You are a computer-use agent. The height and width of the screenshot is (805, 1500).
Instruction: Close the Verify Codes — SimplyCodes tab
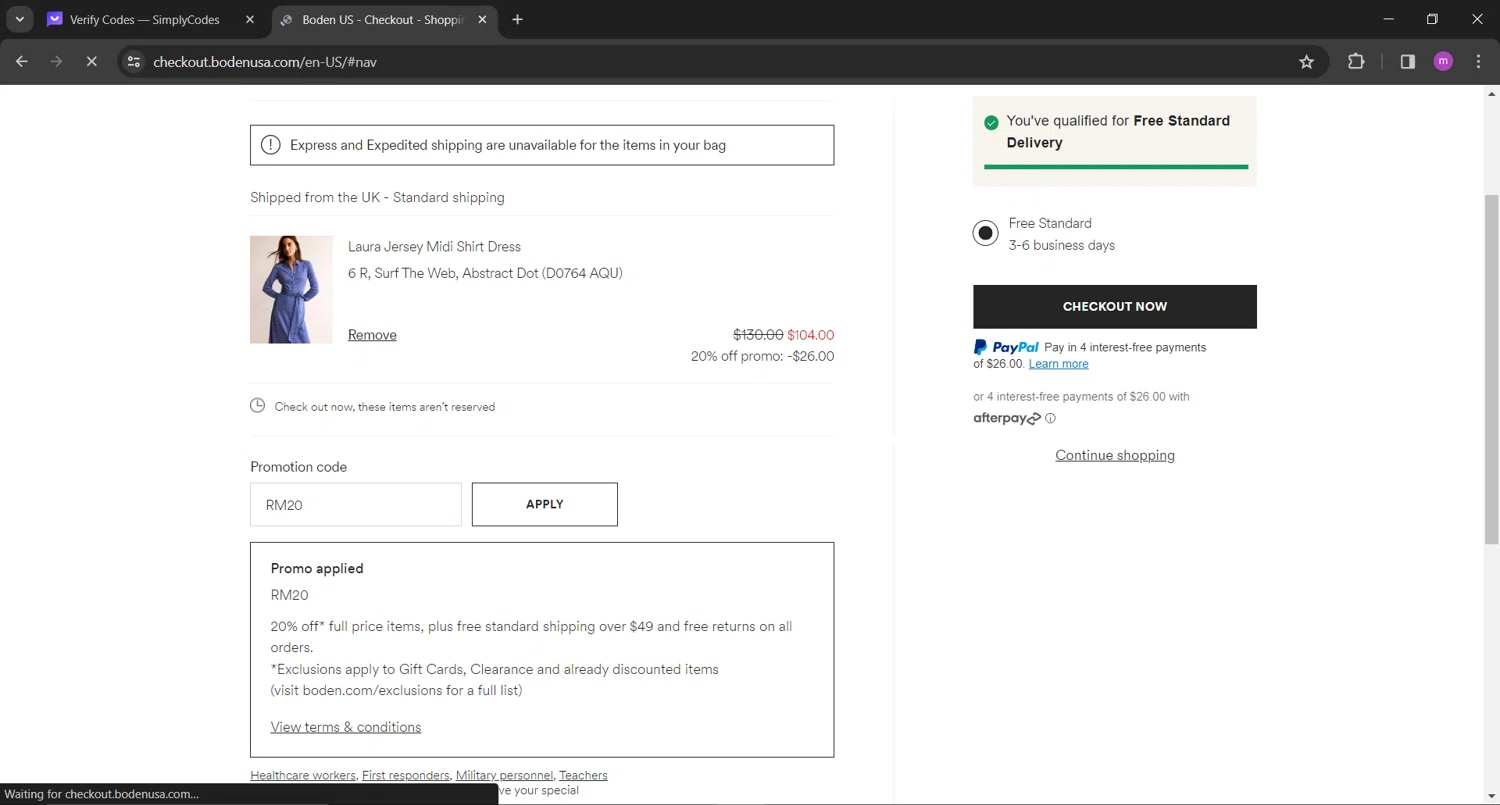point(250,19)
